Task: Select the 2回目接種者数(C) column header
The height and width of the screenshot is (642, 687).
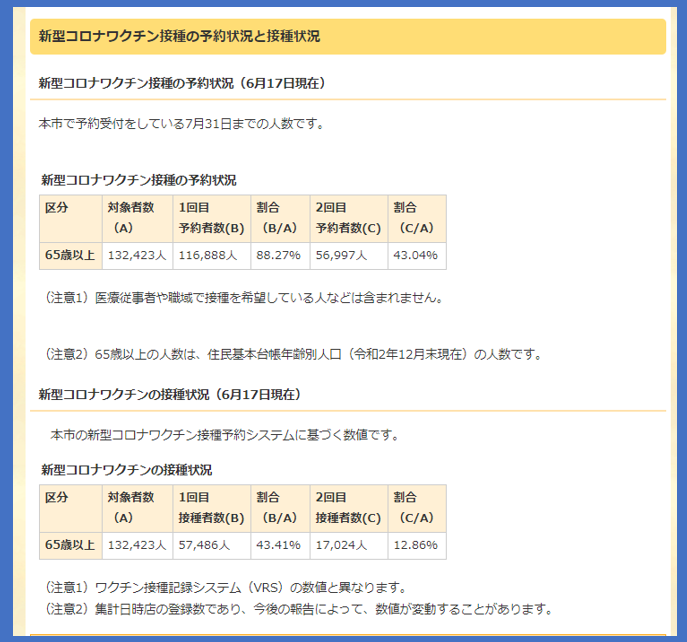Action: click(x=348, y=508)
